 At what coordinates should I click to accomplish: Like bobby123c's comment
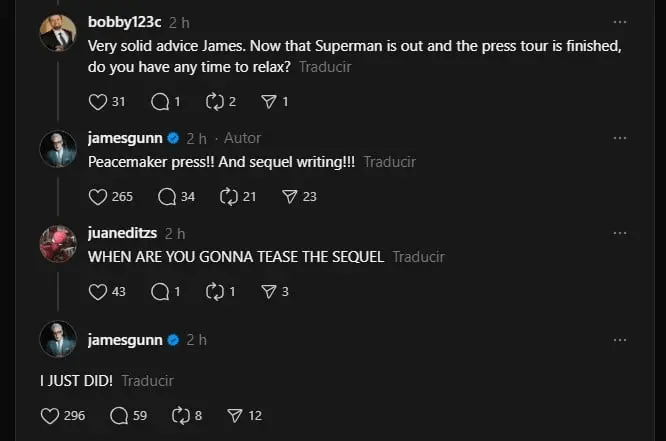point(98,101)
